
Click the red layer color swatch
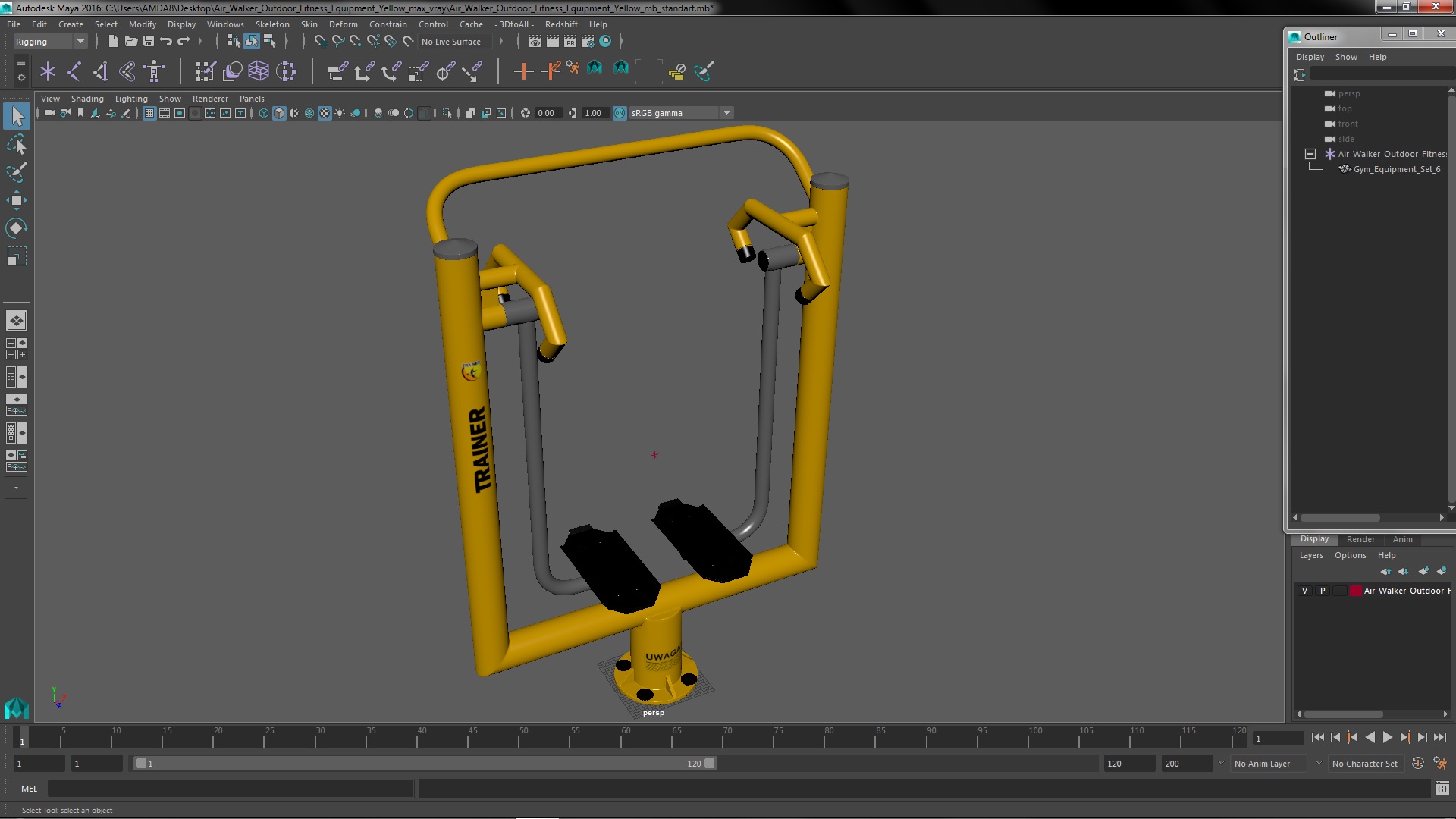click(1355, 591)
